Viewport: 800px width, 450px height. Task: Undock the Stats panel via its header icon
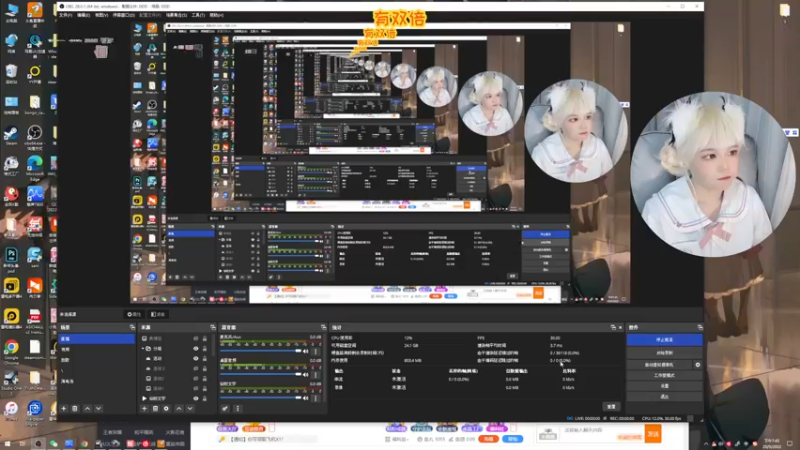pos(613,327)
